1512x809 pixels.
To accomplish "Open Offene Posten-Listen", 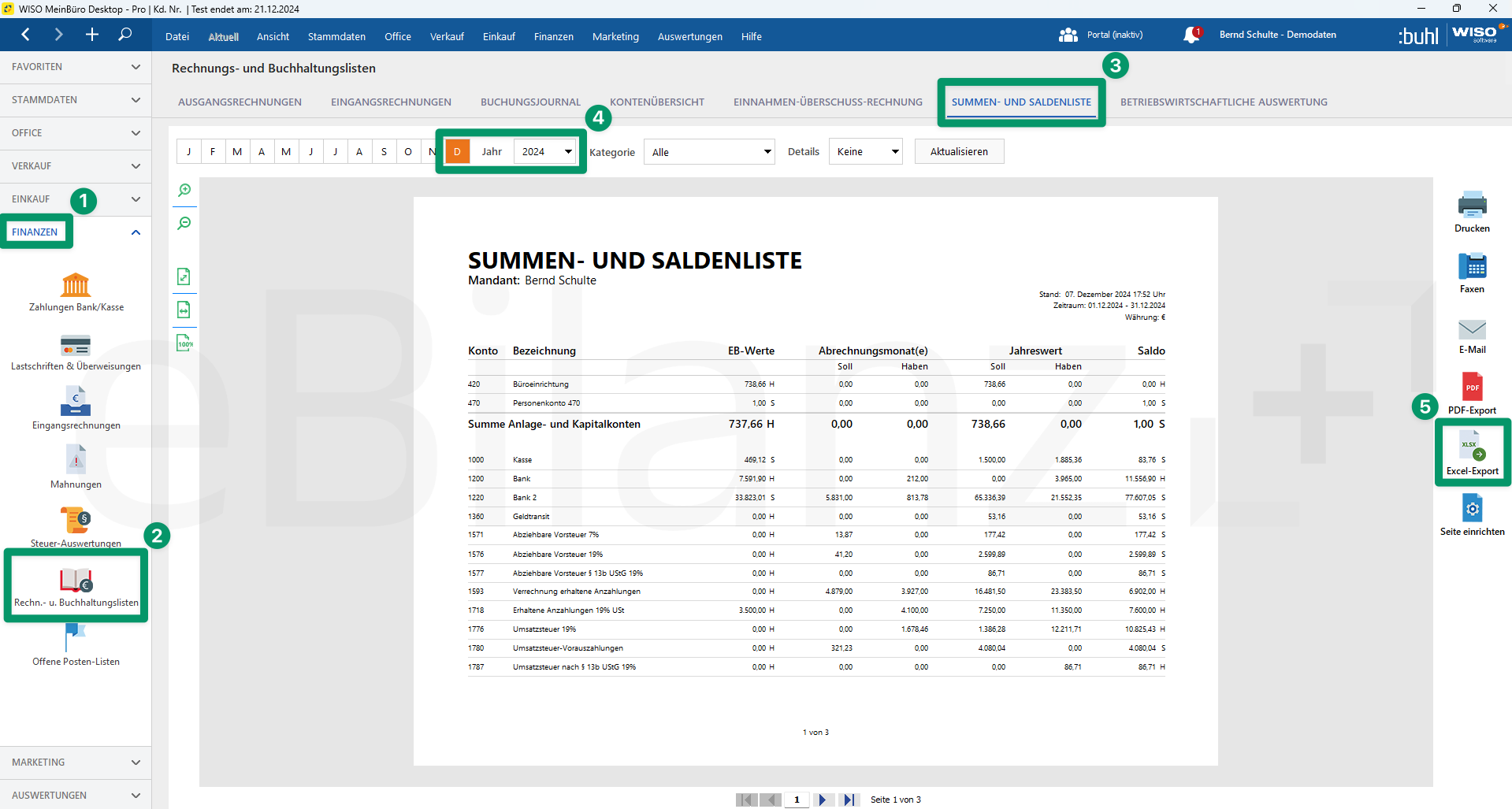I will coord(76,638).
